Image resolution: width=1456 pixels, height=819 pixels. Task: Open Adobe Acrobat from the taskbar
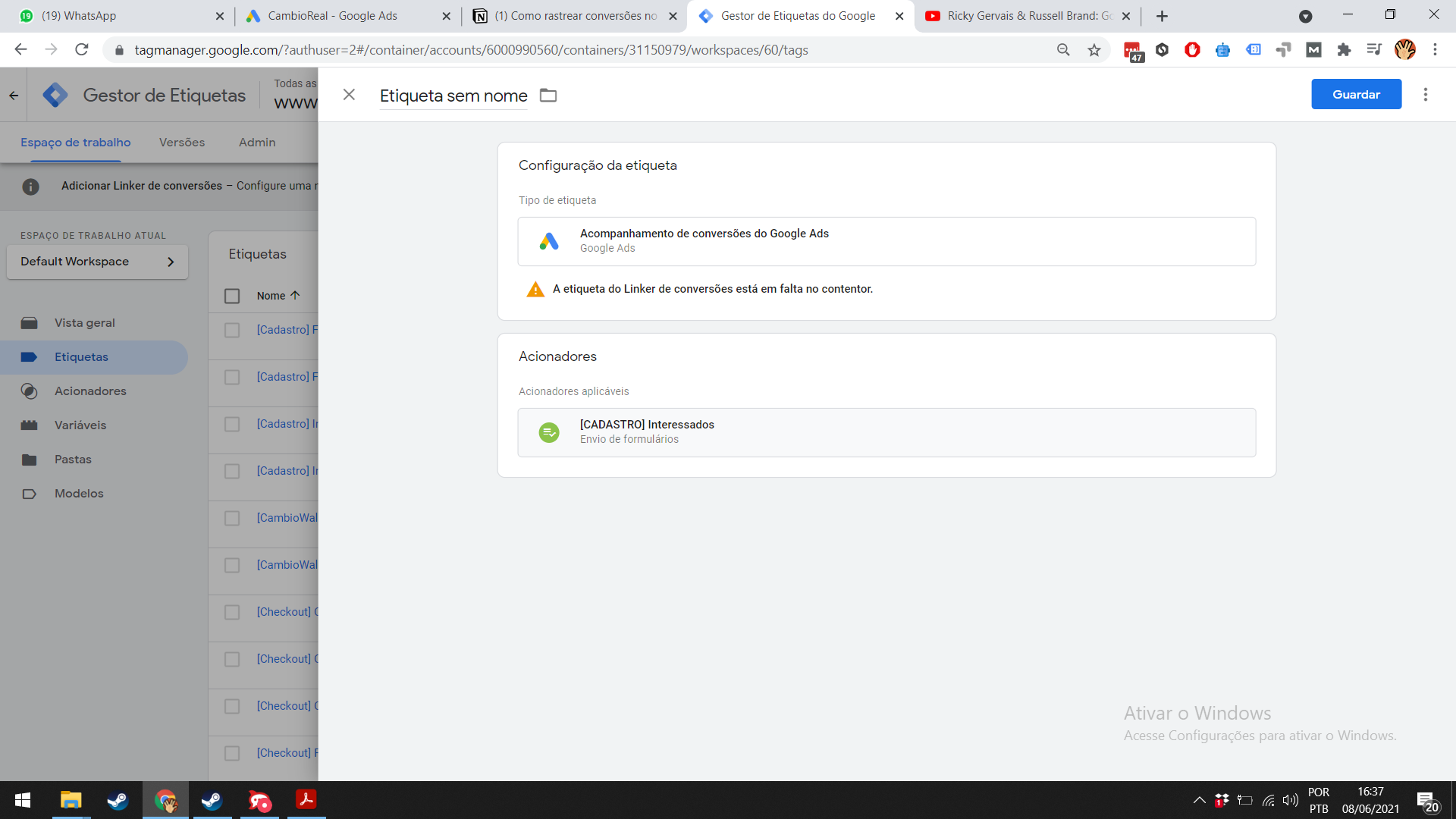(x=306, y=800)
